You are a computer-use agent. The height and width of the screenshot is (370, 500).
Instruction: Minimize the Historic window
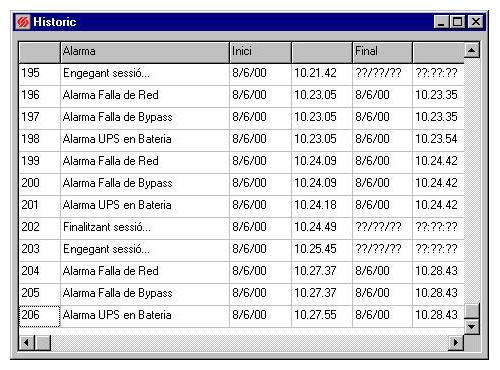tap(441, 22)
